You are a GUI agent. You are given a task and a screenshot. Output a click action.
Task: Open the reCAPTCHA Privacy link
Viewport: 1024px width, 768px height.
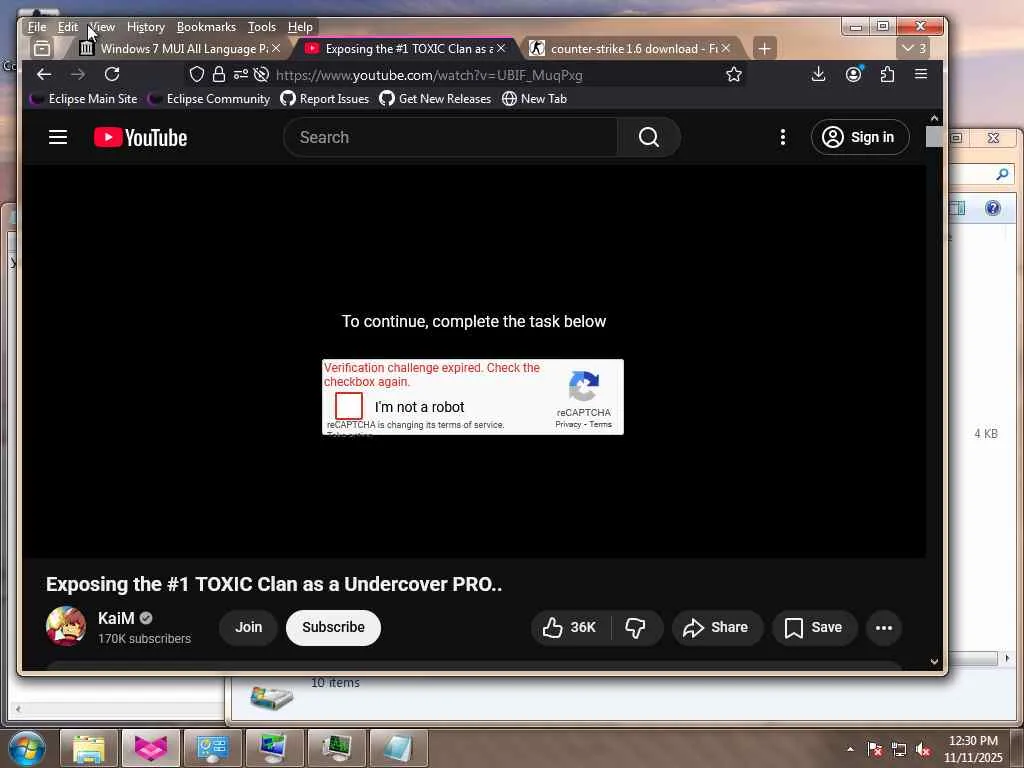click(x=568, y=424)
